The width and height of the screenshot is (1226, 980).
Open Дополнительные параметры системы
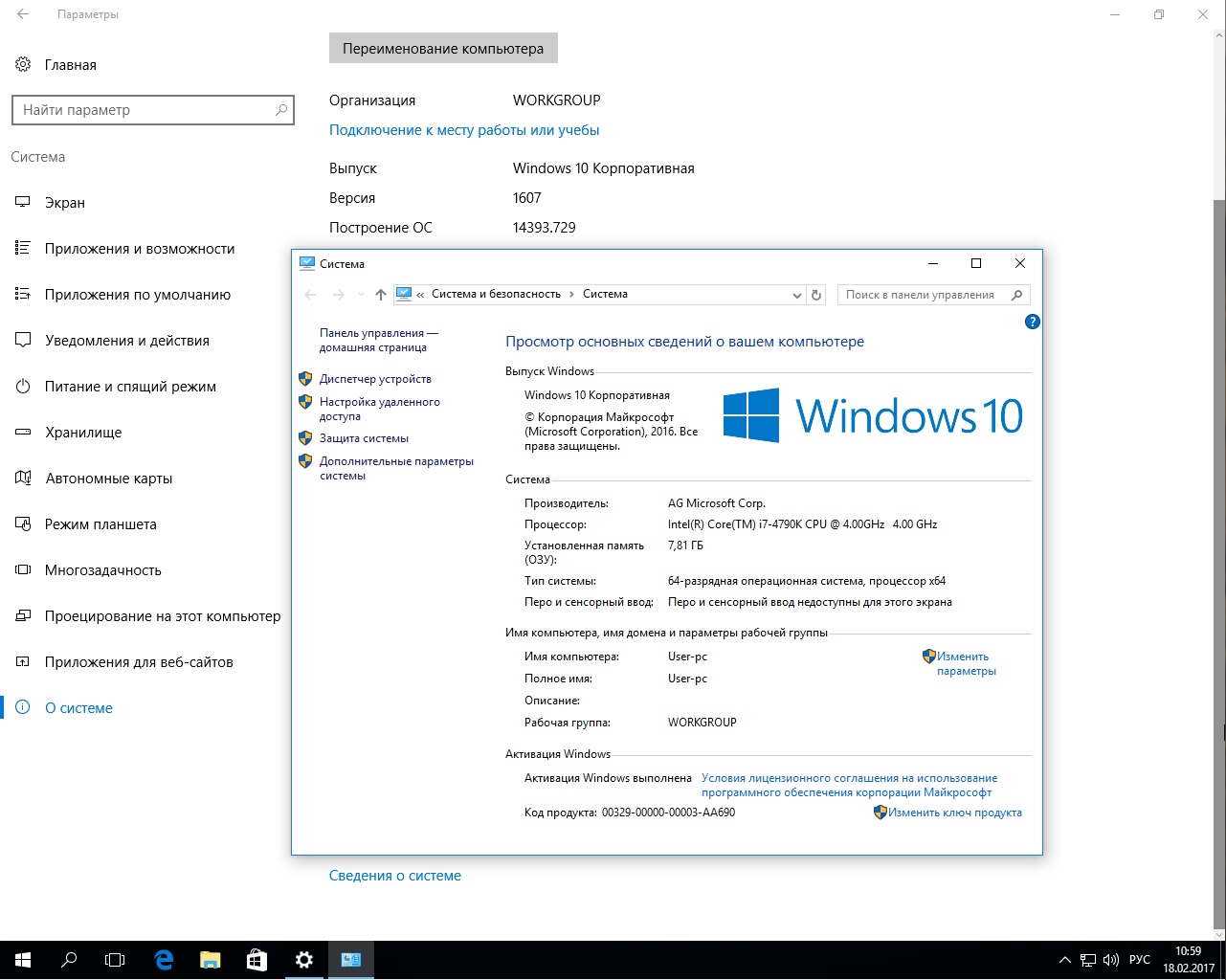[396, 468]
